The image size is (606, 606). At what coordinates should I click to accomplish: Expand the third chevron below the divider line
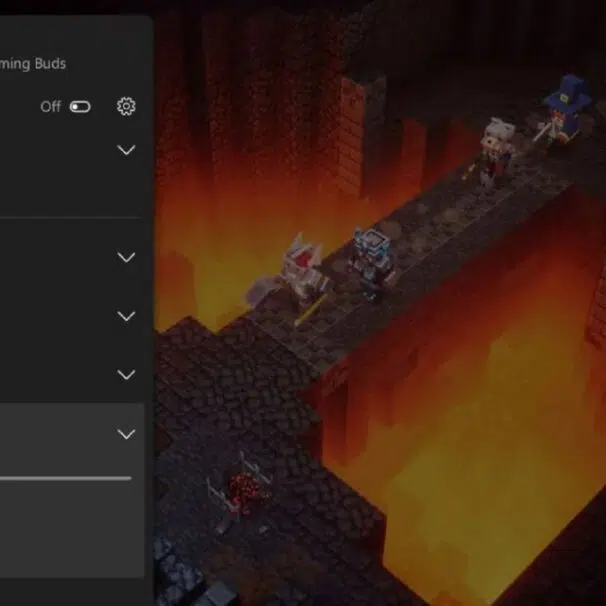click(x=126, y=375)
